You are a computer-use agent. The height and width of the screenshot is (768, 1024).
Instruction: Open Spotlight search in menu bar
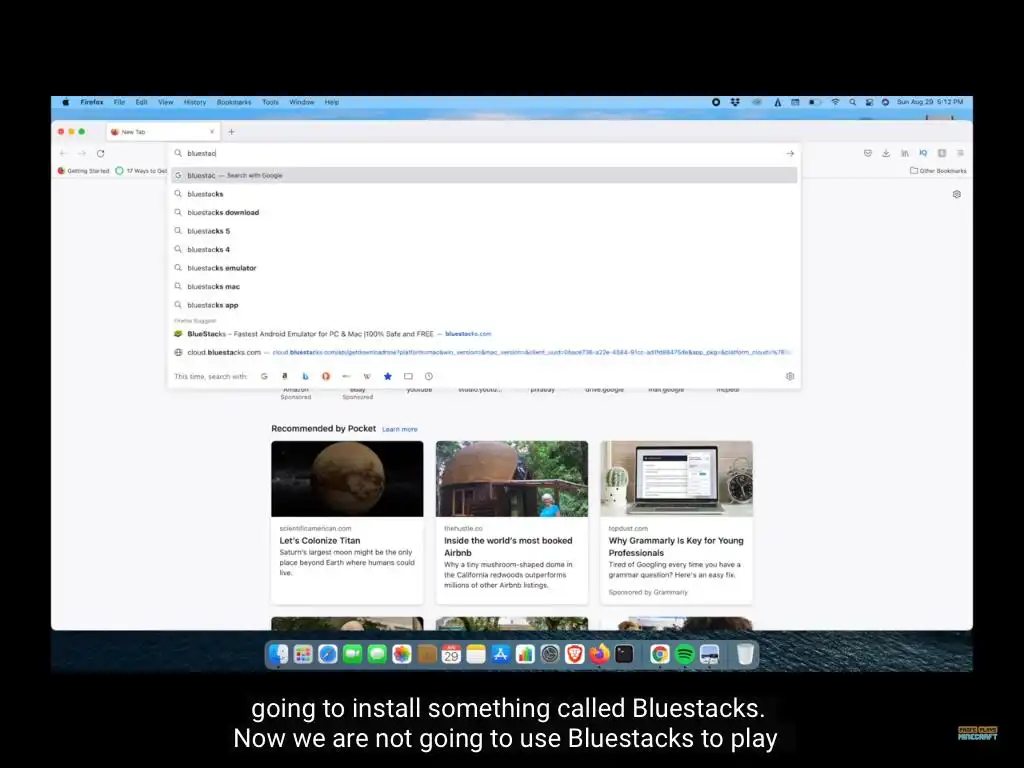click(852, 103)
